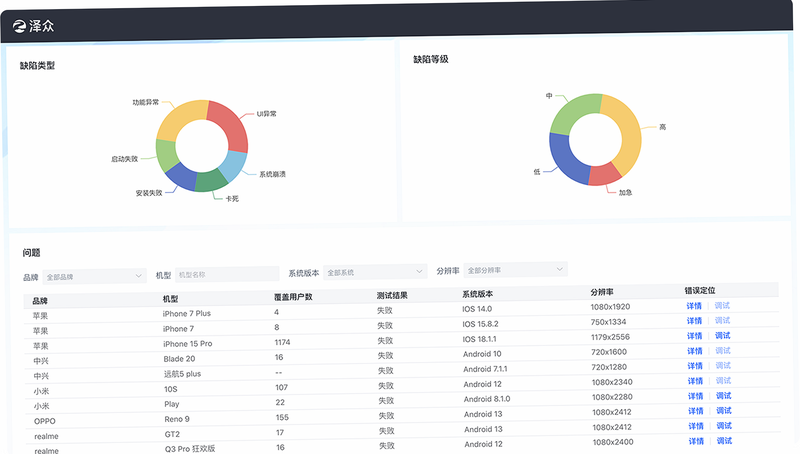Click 调试 for Q3 Pro 狂欢版 row
The height and width of the screenshot is (454, 800).
(724, 441)
